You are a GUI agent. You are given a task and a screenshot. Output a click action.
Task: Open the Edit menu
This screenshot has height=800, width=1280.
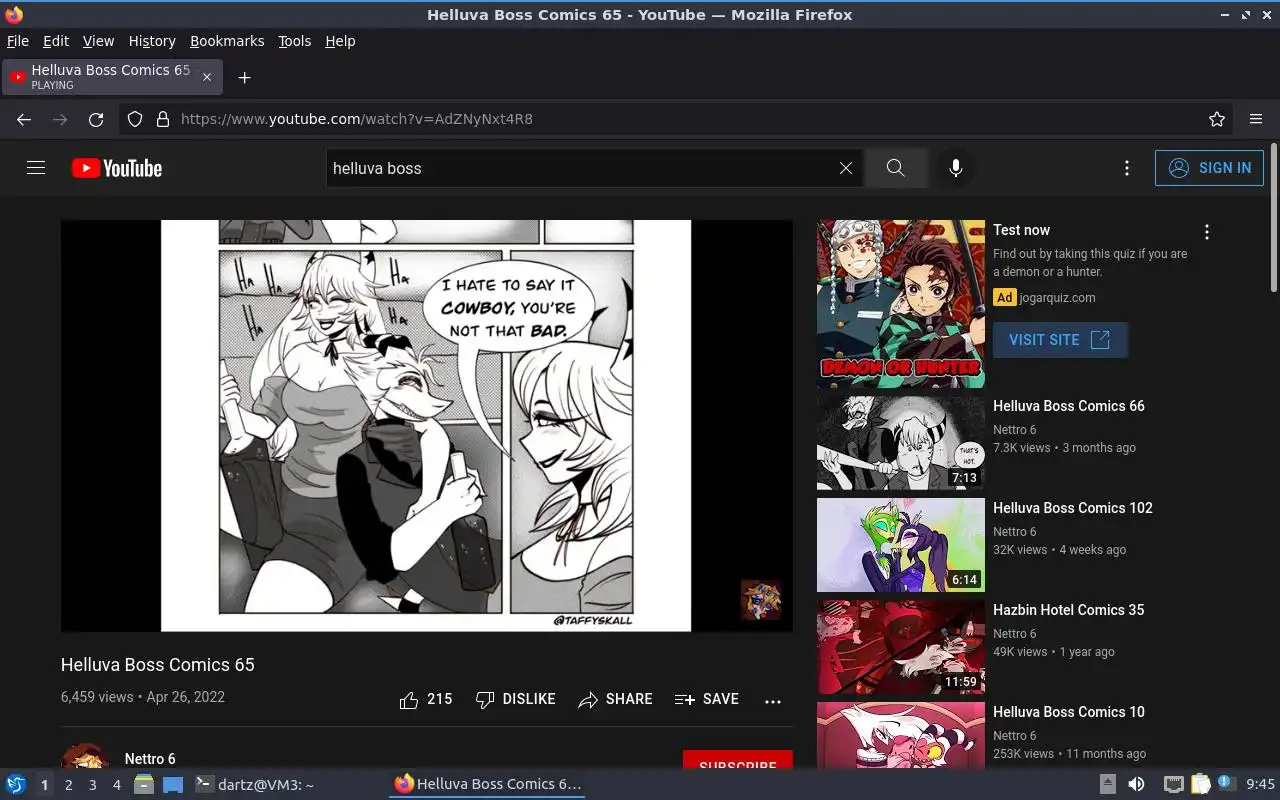coord(56,41)
